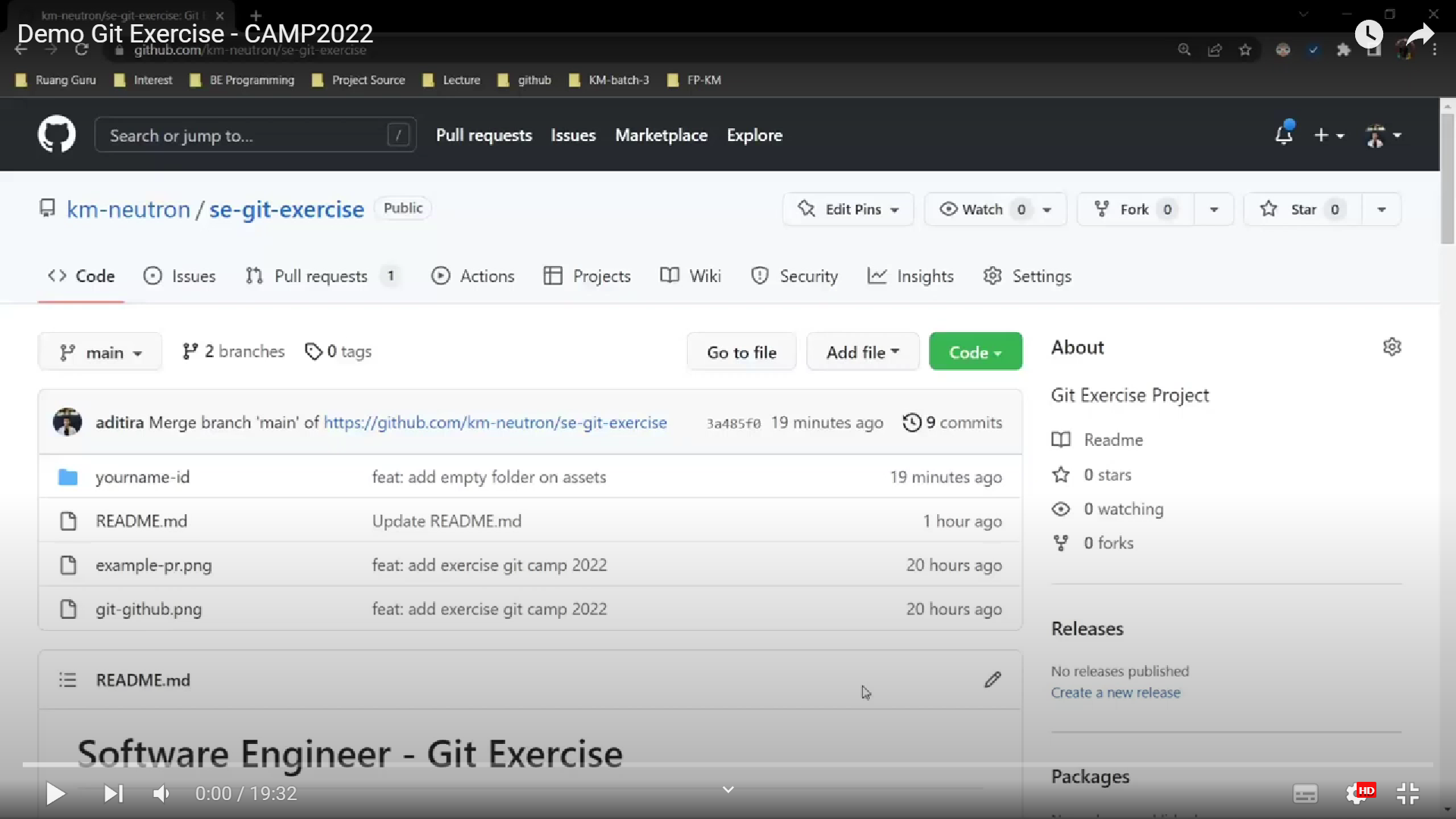Screen dimensions: 1456x819
Task: Edit README with the pencil icon
Action: click(x=993, y=679)
